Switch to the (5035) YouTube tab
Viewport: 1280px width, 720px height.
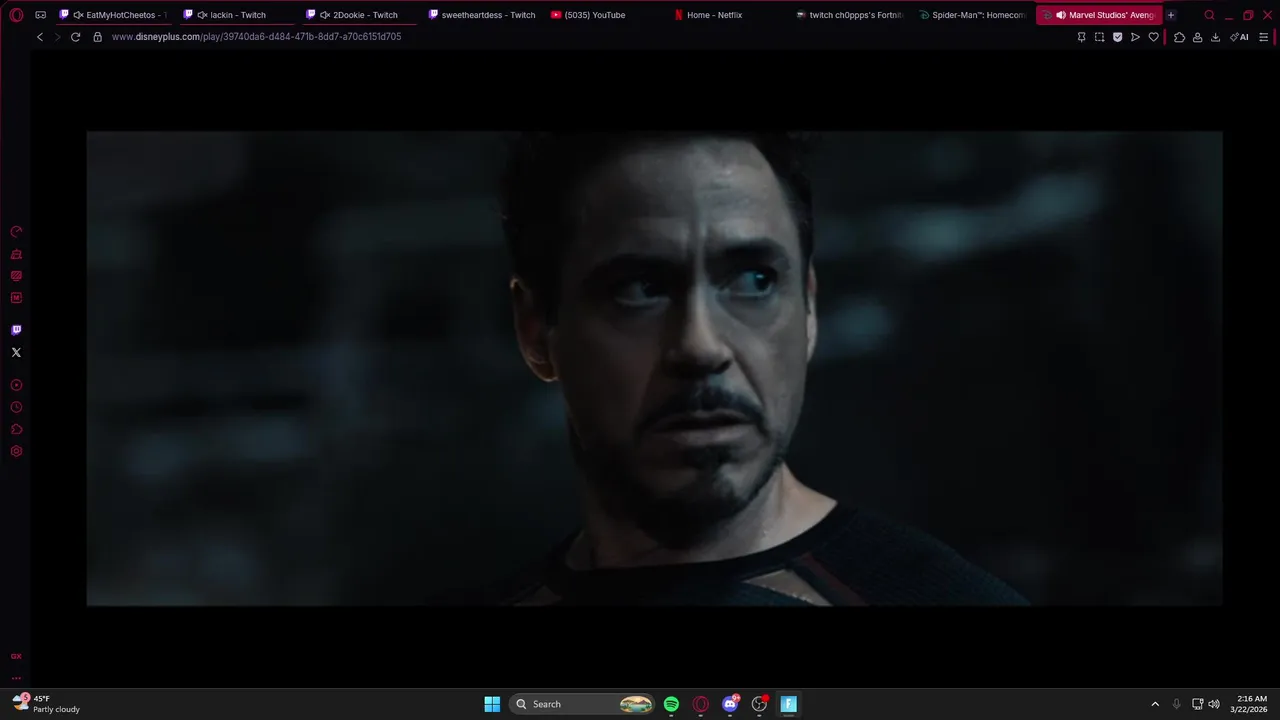(604, 15)
